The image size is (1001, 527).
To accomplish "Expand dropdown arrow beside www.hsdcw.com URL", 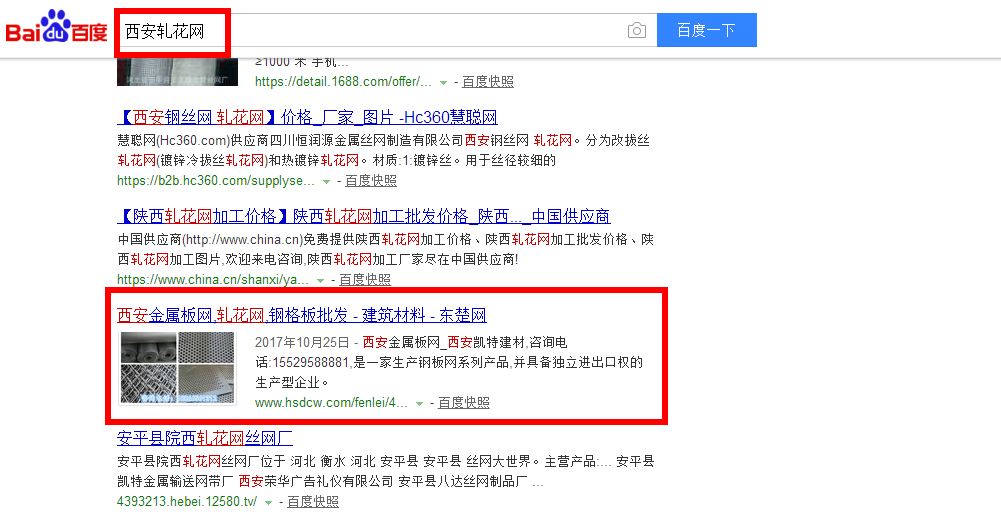I will [x=419, y=403].
